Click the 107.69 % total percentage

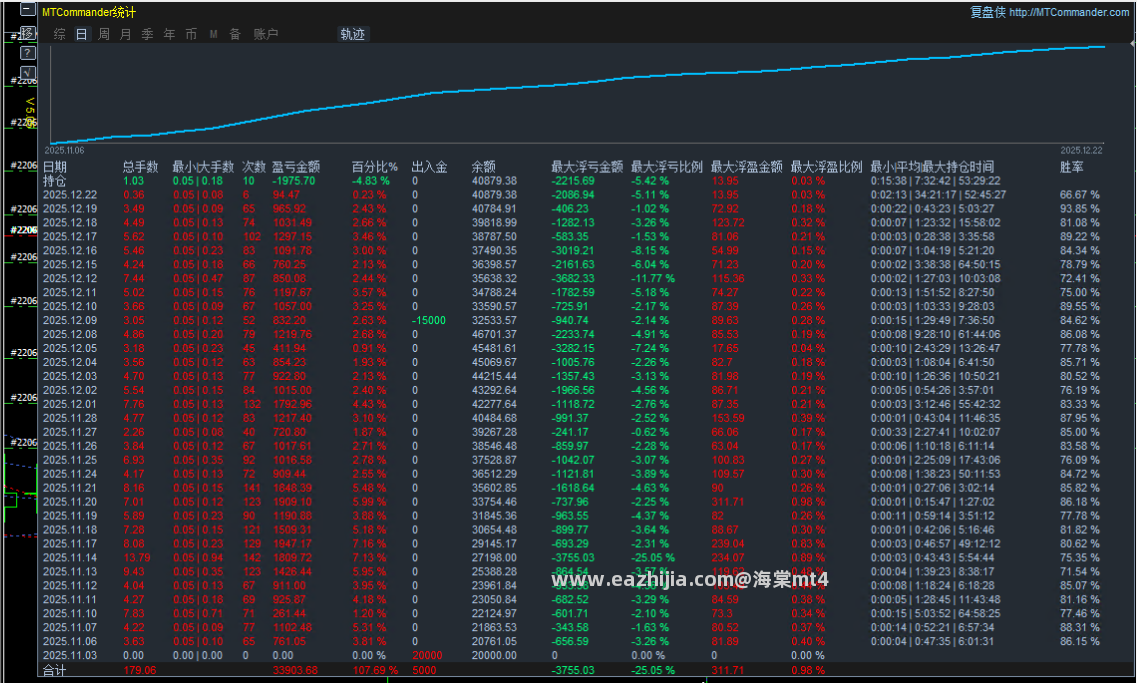[x=375, y=670]
